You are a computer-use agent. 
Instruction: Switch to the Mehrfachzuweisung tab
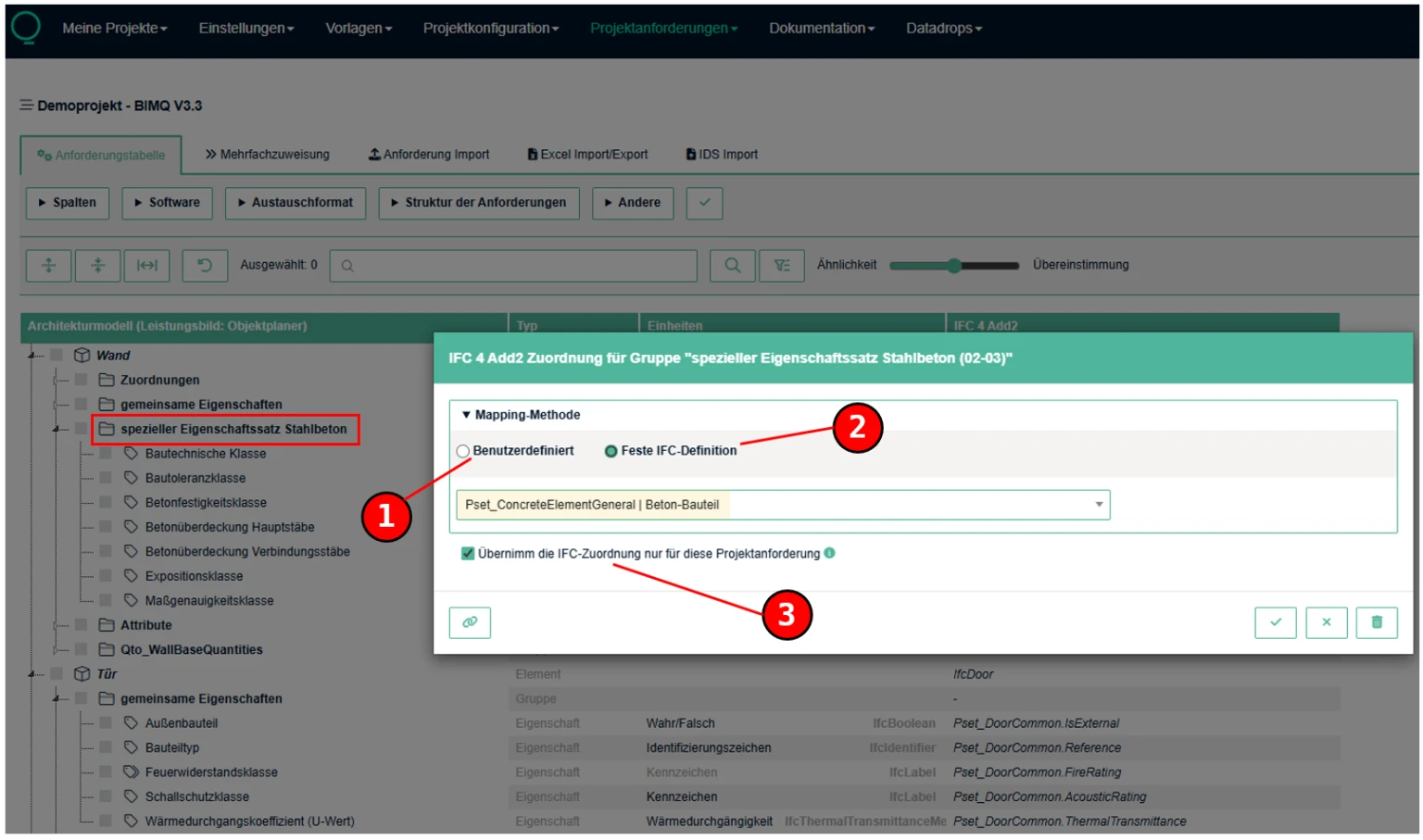268,155
